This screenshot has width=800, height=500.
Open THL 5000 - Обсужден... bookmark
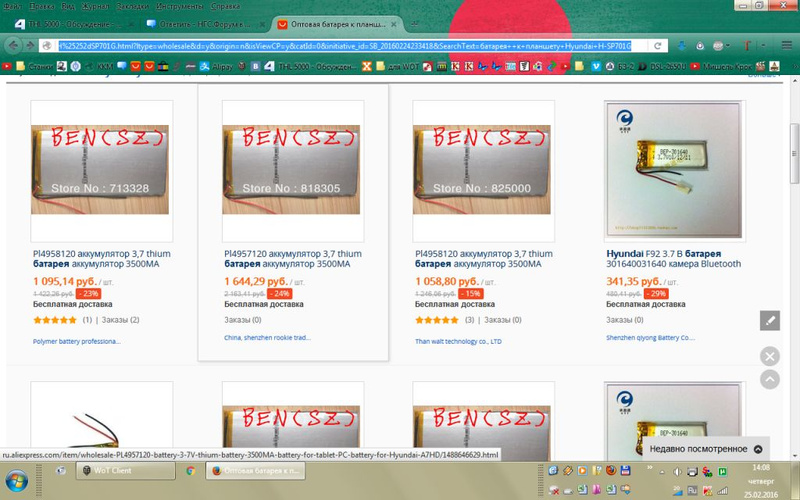point(311,66)
